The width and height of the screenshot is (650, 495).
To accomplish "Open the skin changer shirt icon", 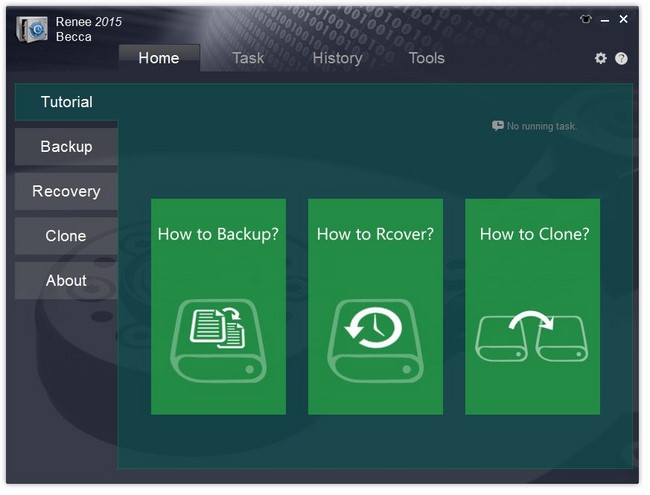I will pos(586,19).
